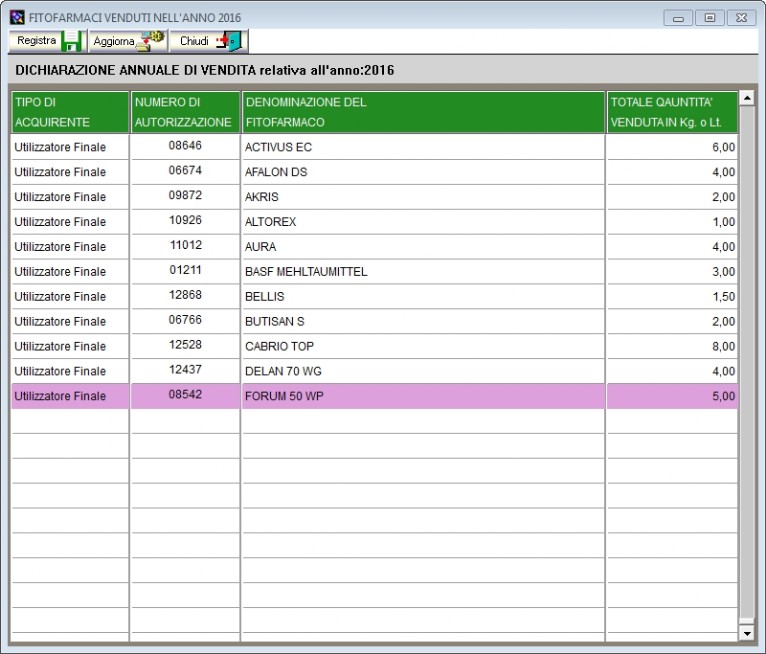Click the TOTALE QAUNTITA' VENDUTA header
The image size is (766, 654).
click(x=672, y=112)
